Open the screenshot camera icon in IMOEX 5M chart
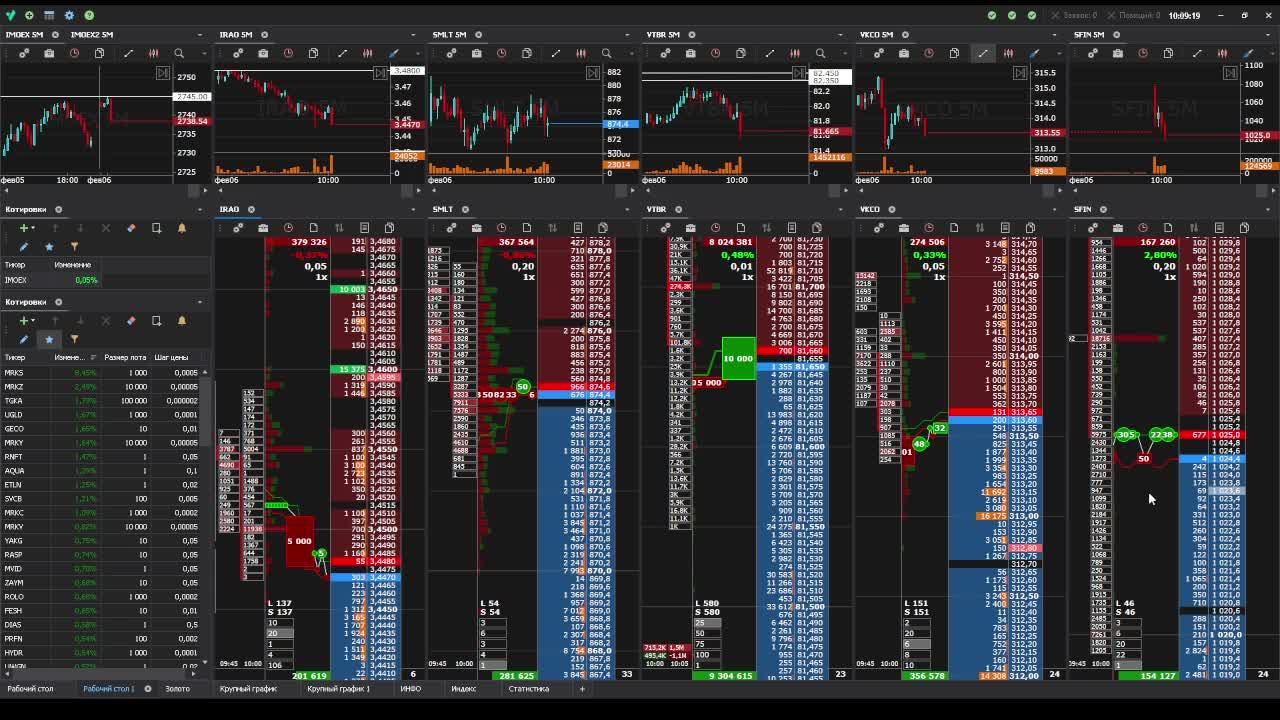The image size is (1280, 720). click(x=49, y=53)
